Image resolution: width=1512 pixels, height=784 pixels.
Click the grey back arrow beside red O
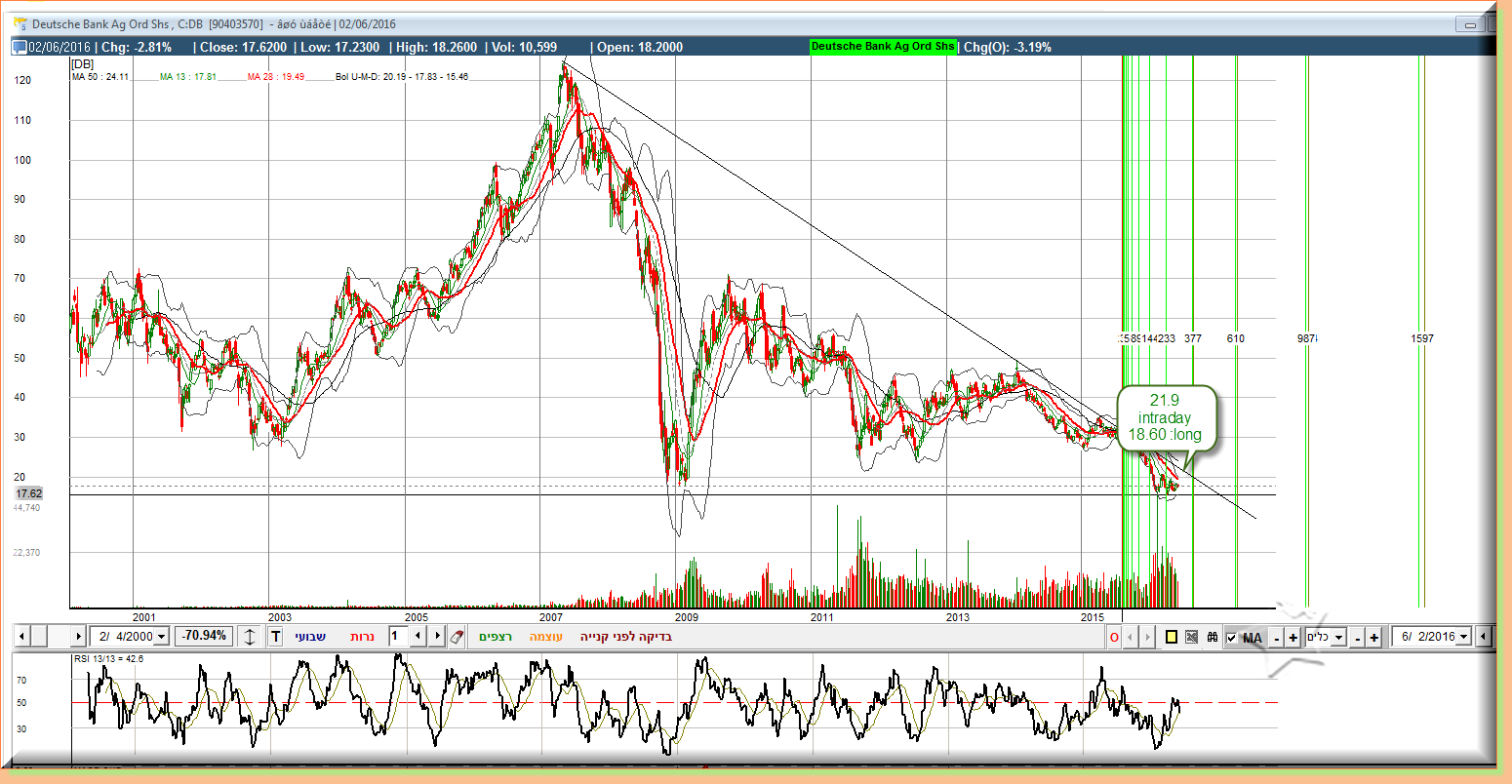pyautogui.click(x=1132, y=638)
